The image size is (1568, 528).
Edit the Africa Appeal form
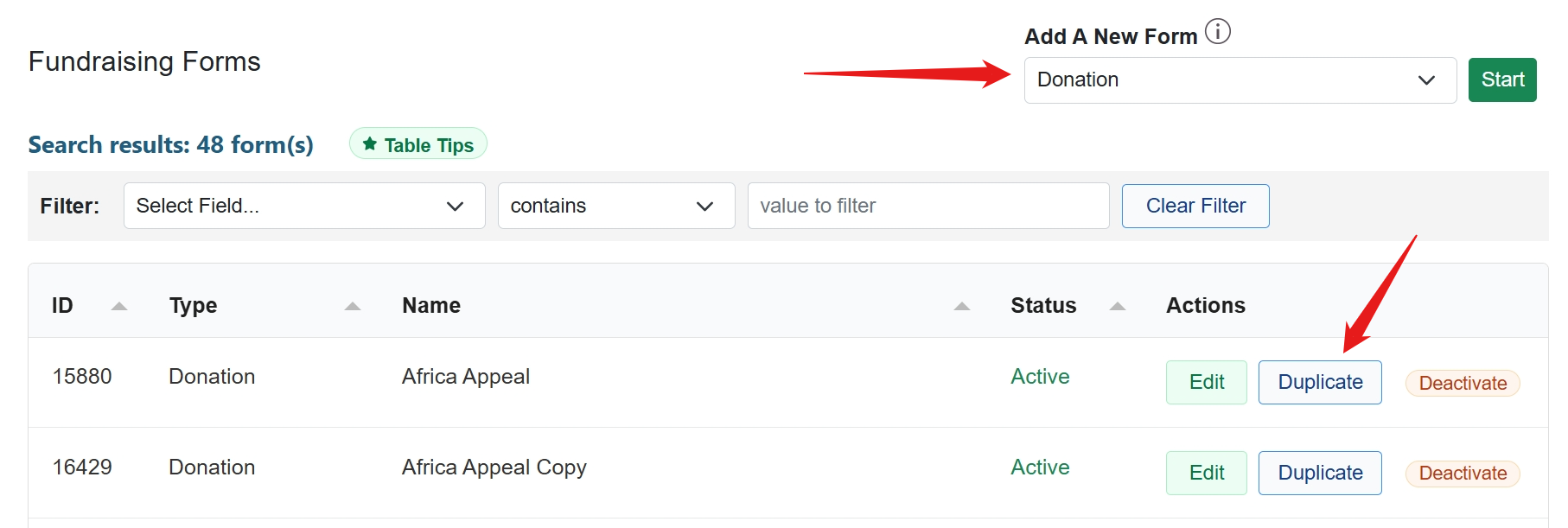(1206, 382)
